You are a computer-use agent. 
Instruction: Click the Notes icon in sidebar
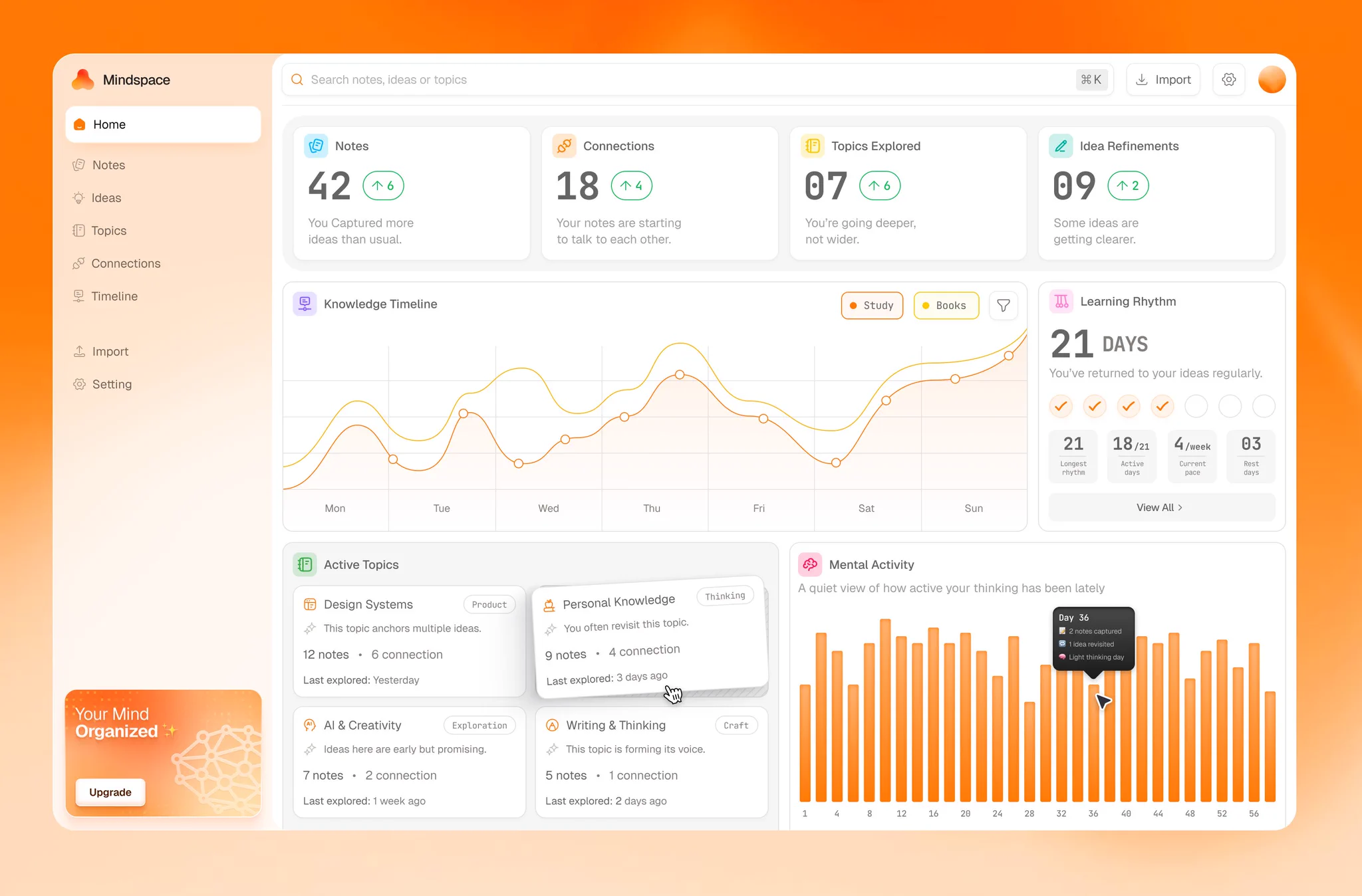78,165
